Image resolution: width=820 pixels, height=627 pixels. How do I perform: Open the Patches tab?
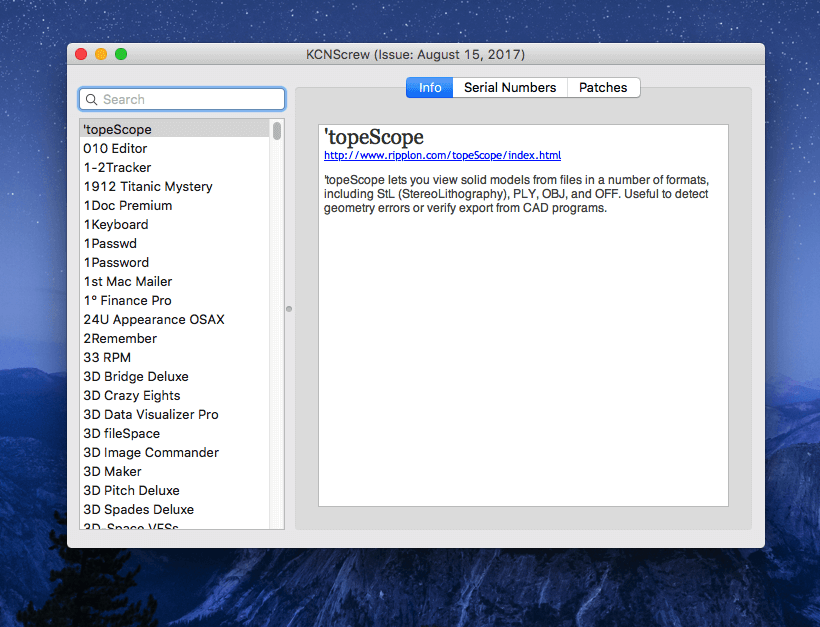[x=603, y=88]
